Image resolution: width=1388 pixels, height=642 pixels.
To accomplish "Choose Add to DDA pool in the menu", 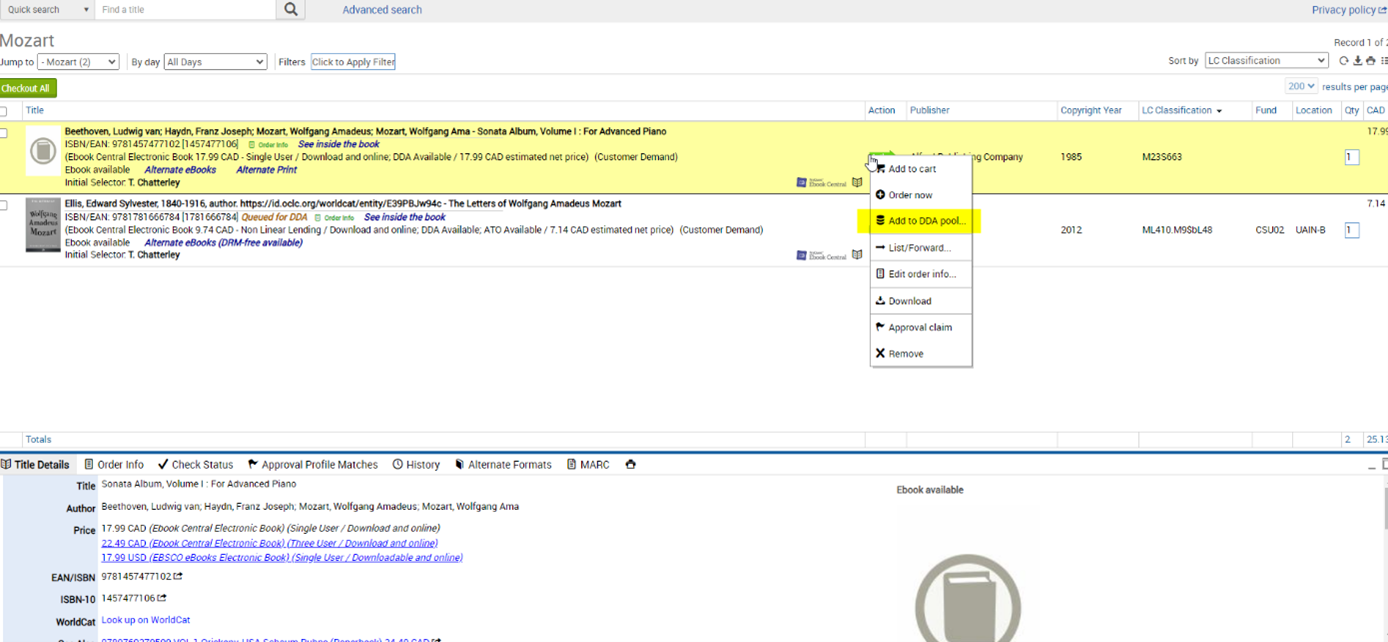I will coord(921,221).
